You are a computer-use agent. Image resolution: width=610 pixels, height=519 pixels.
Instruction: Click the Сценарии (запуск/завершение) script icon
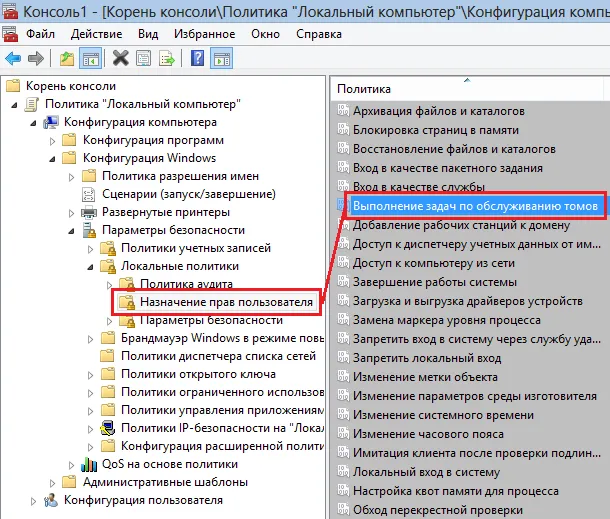tap(89, 194)
